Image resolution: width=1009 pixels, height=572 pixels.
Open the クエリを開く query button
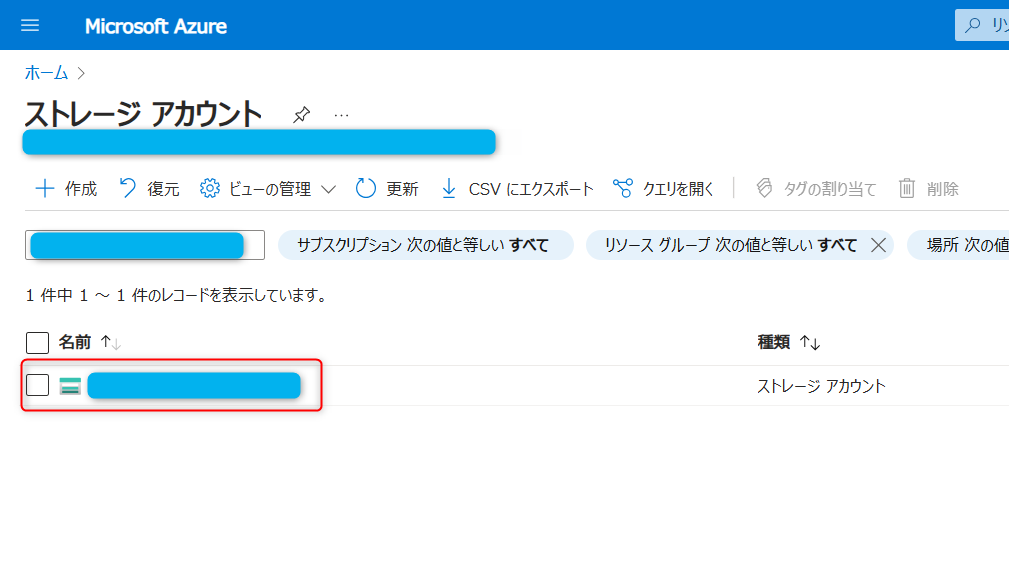663,189
